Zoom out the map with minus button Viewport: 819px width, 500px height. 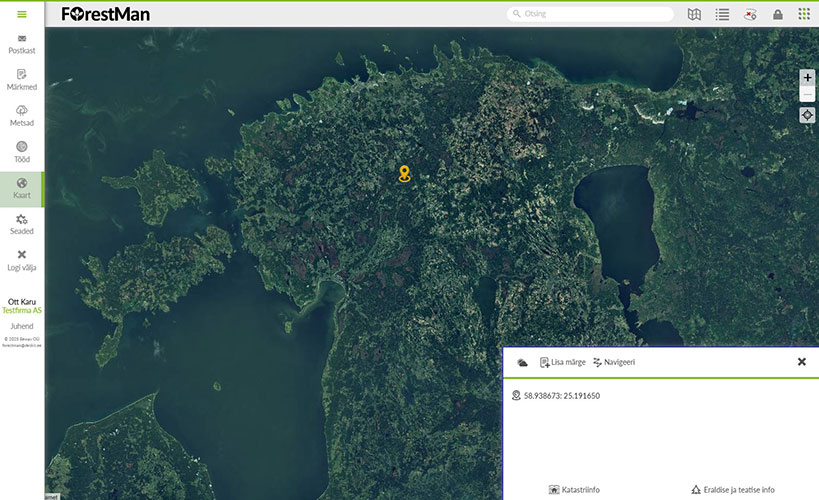point(807,94)
